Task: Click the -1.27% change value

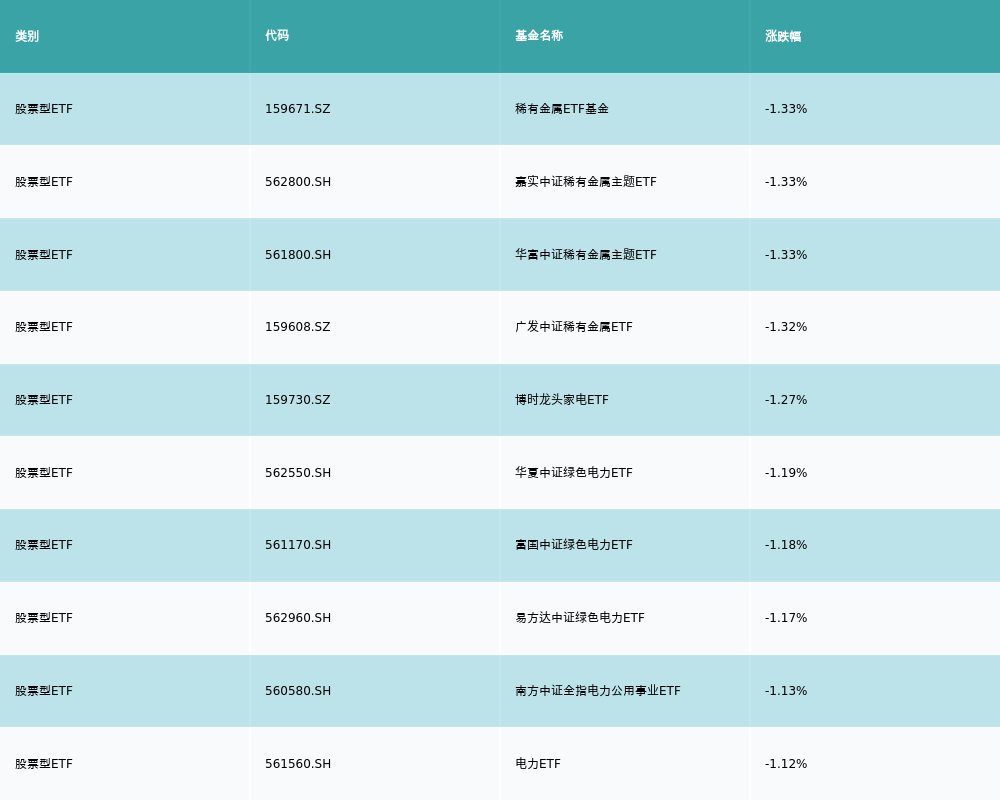Action: (x=786, y=400)
